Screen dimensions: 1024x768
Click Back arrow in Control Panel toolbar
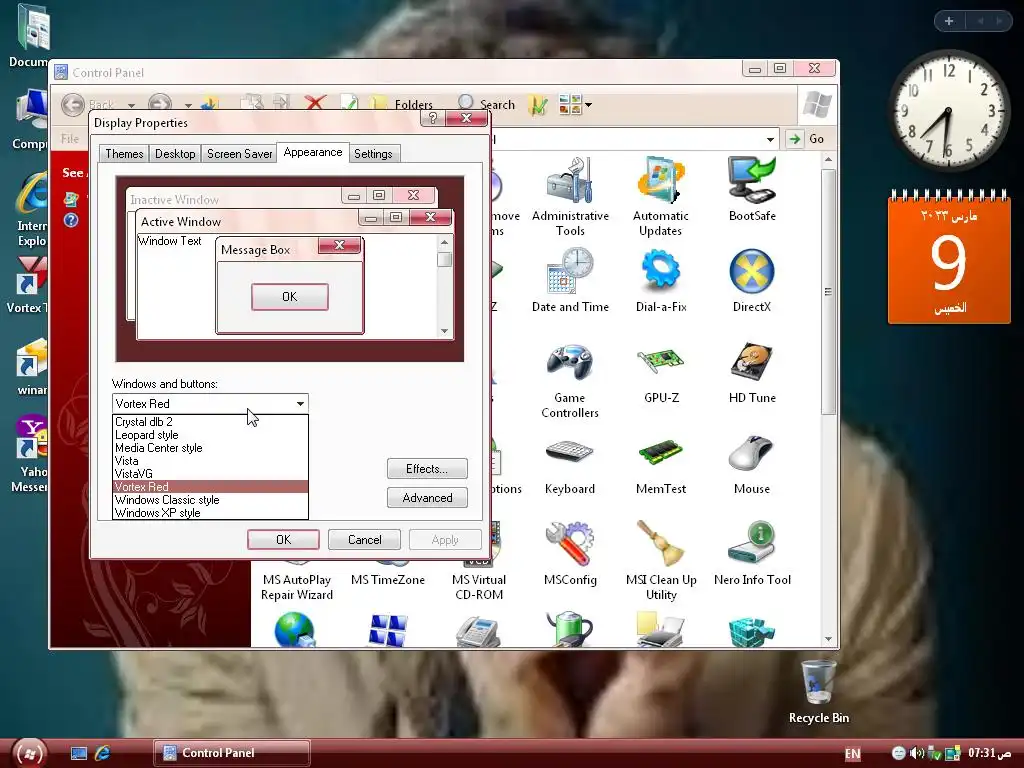tap(73, 104)
